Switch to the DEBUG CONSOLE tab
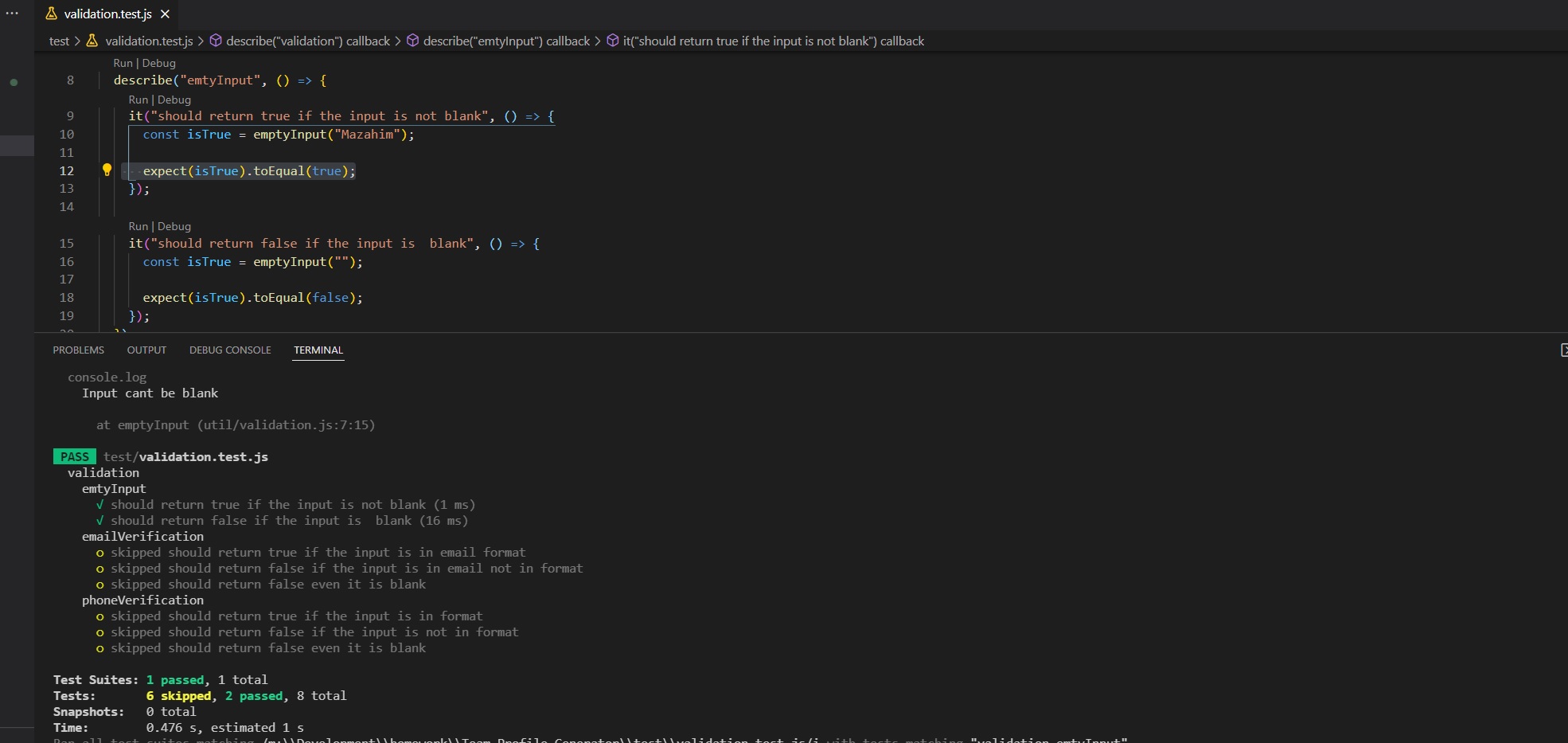 tap(230, 350)
